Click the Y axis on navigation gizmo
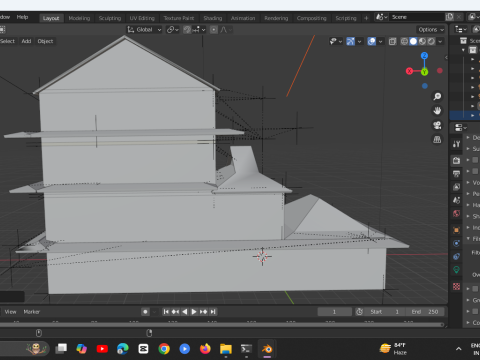This screenshot has height=360, width=480. 424,72
